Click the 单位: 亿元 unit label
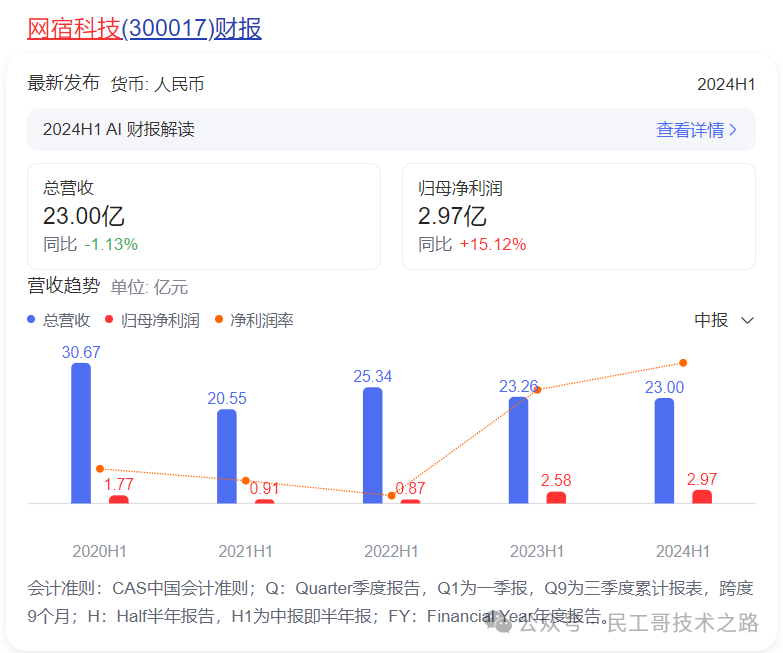 click(x=149, y=288)
